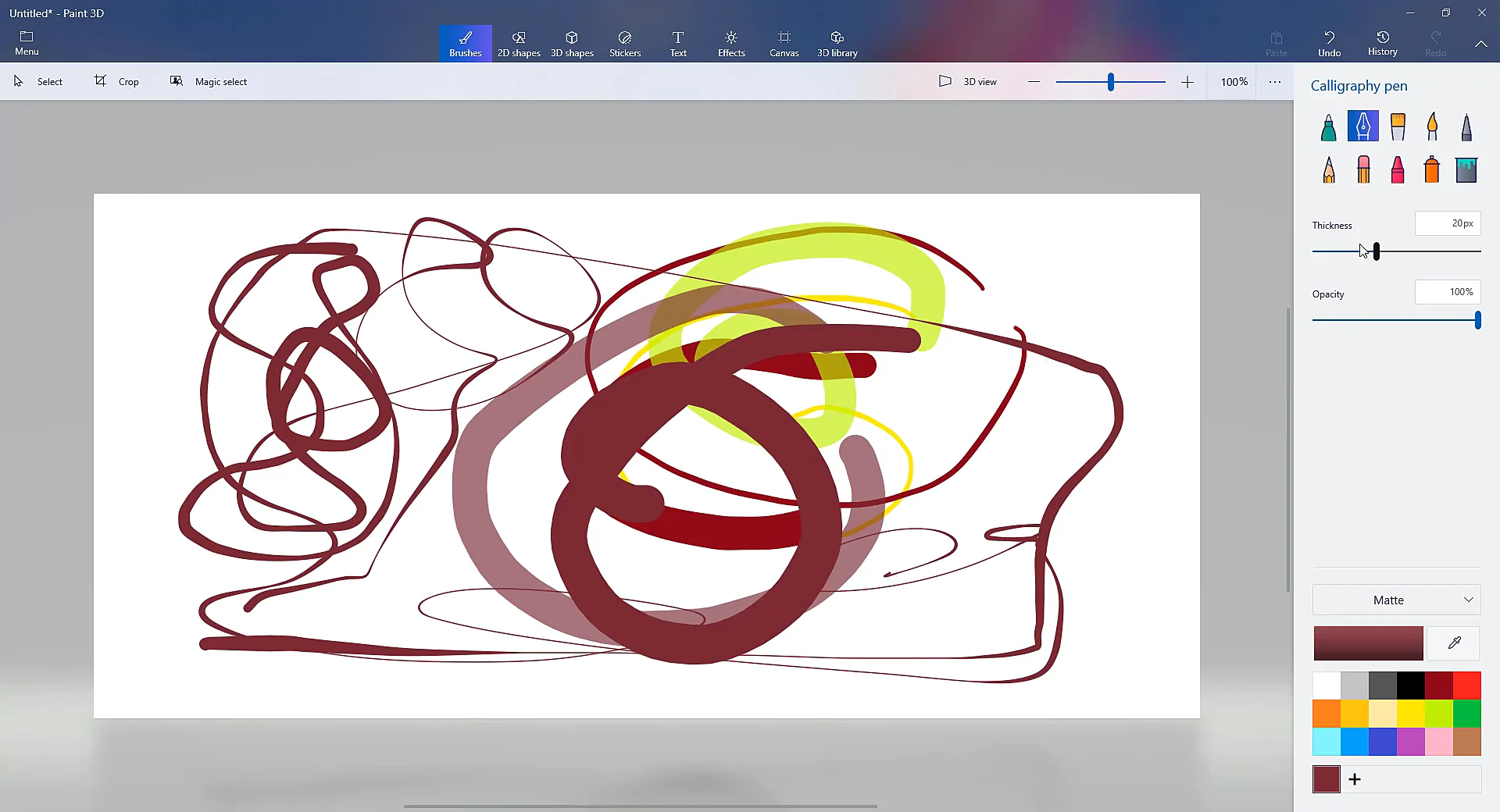This screenshot has height=812, width=1500.
Task: Choose the yellow color swatch
Action: click(1411, 714)
